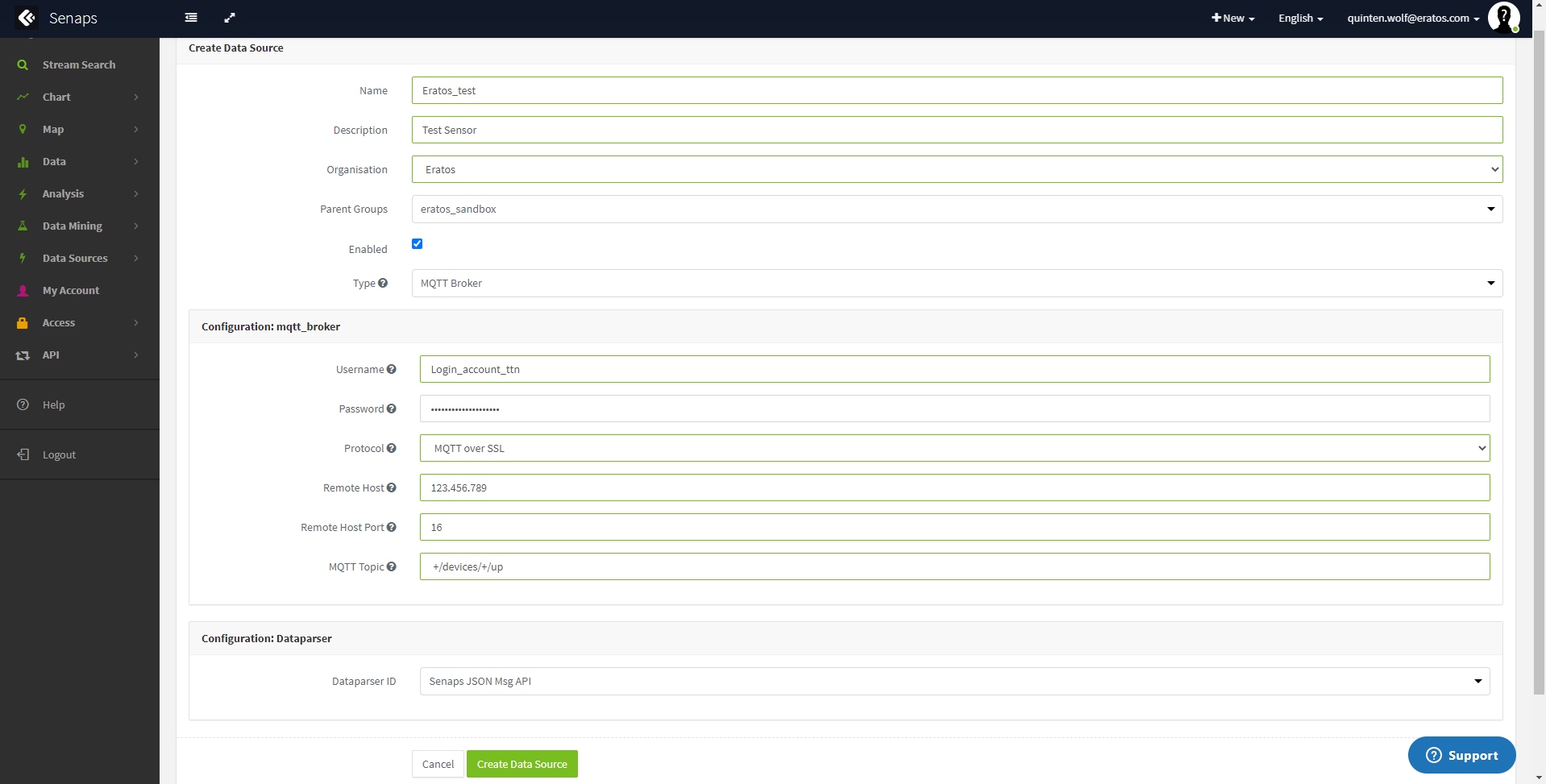Image resolution: width=1546 pixels, height=784 pixels.
Task: Open the Analysis sidebar menu item
Action: 79,193
